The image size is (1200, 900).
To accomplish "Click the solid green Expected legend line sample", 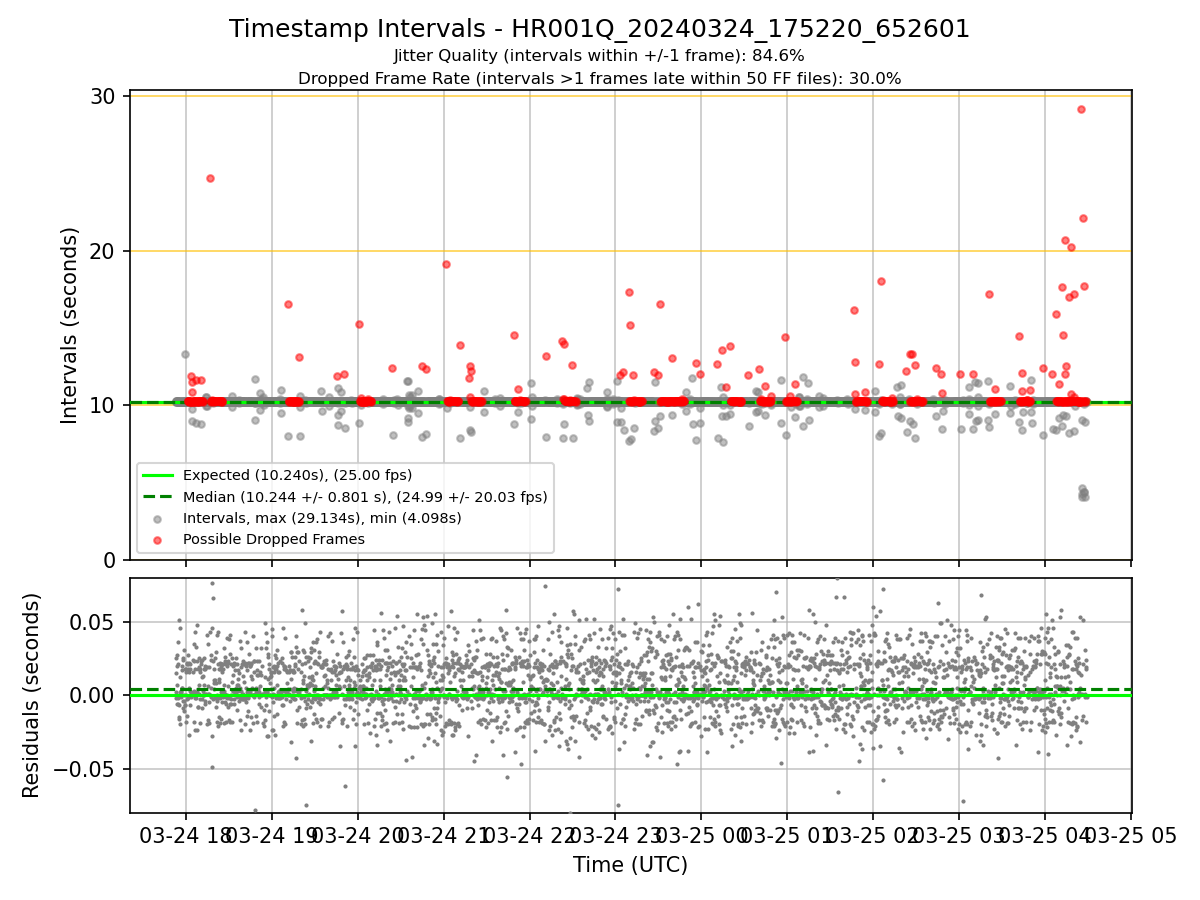I will click(158, 475).
